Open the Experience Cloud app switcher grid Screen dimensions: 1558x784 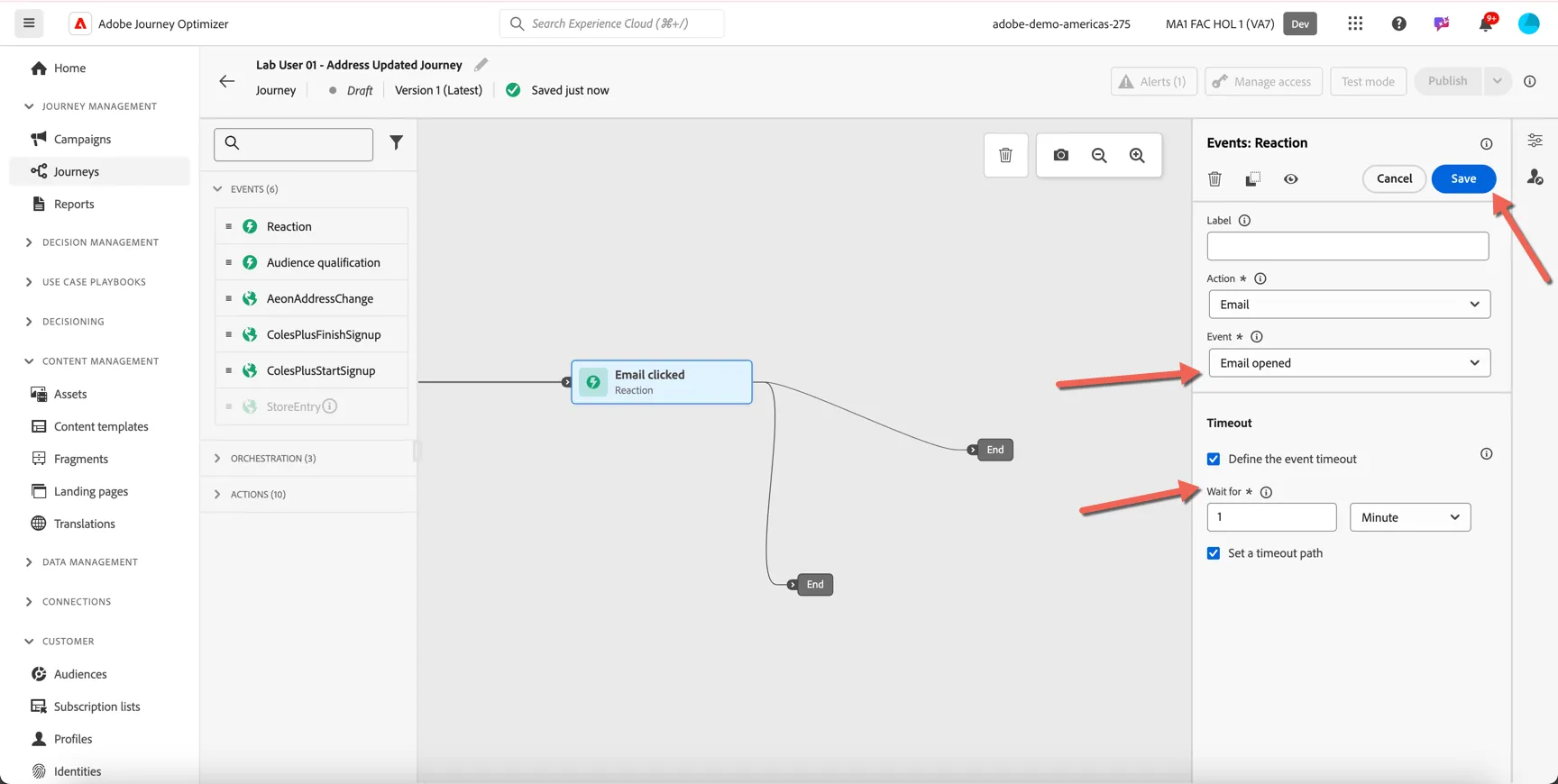(x=1355, y=23)
